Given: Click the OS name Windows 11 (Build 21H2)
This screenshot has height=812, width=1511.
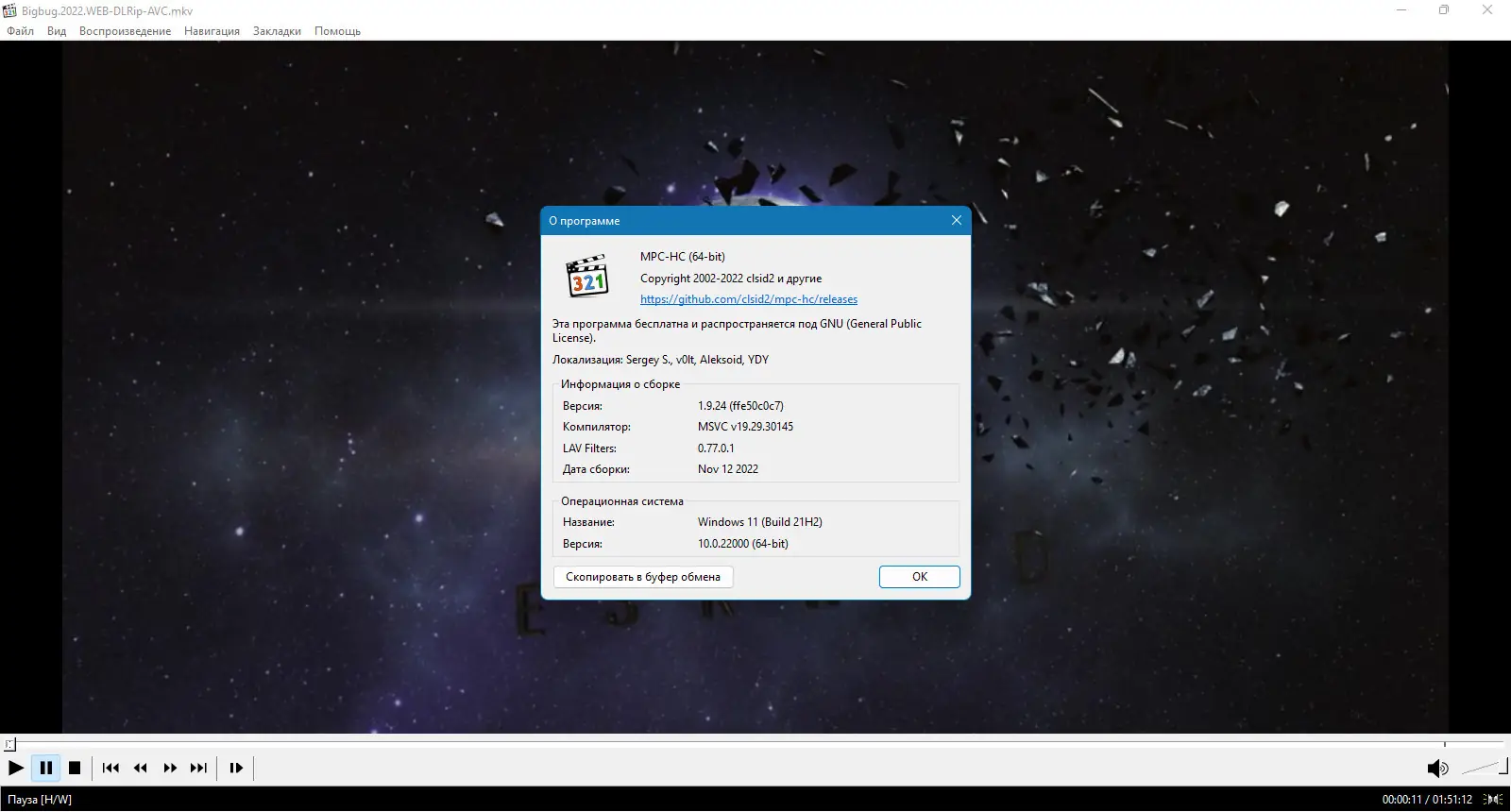Looking at the screenshot, I should coord(760,522).
